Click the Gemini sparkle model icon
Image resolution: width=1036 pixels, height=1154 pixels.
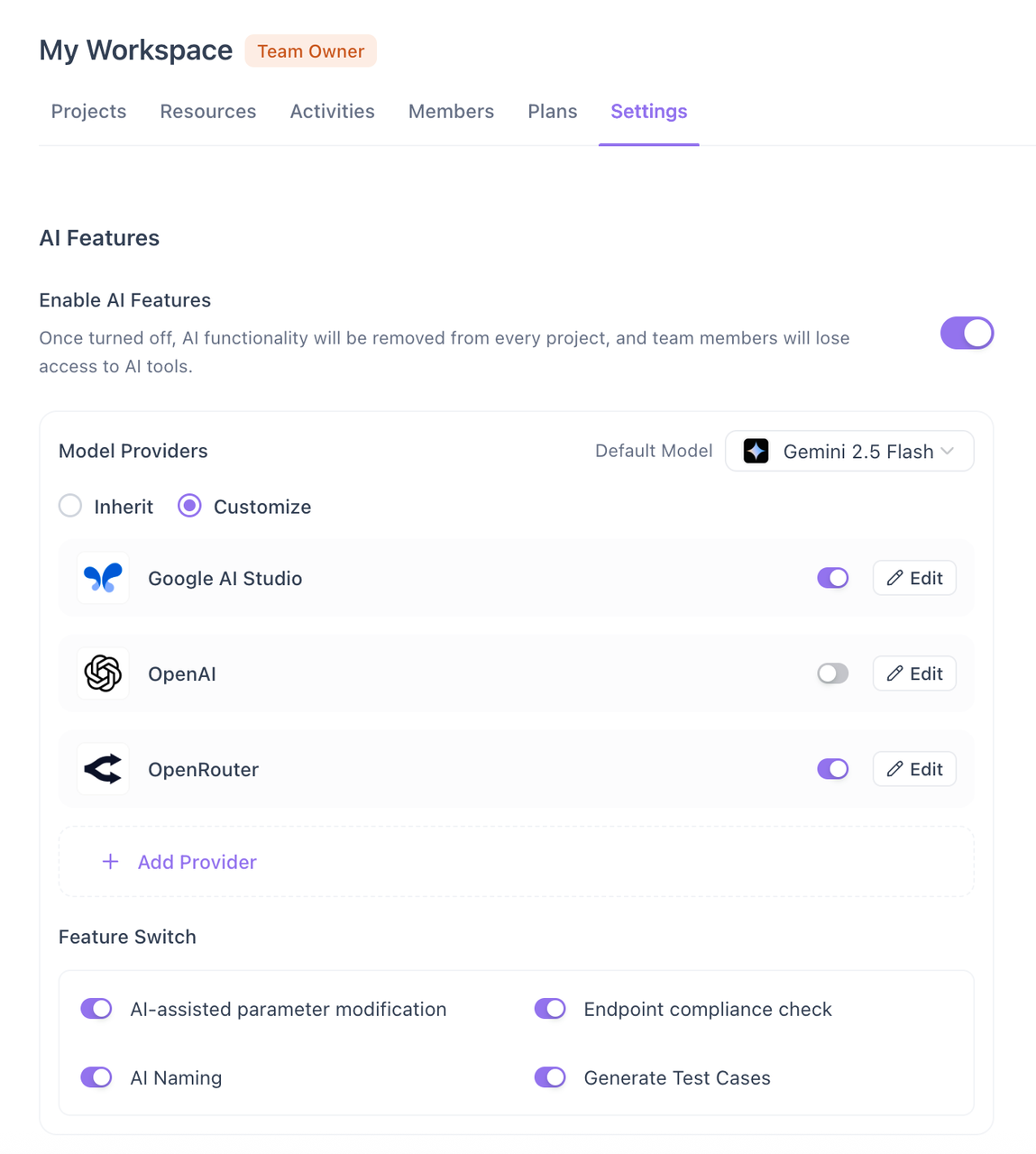pos(756,451)
